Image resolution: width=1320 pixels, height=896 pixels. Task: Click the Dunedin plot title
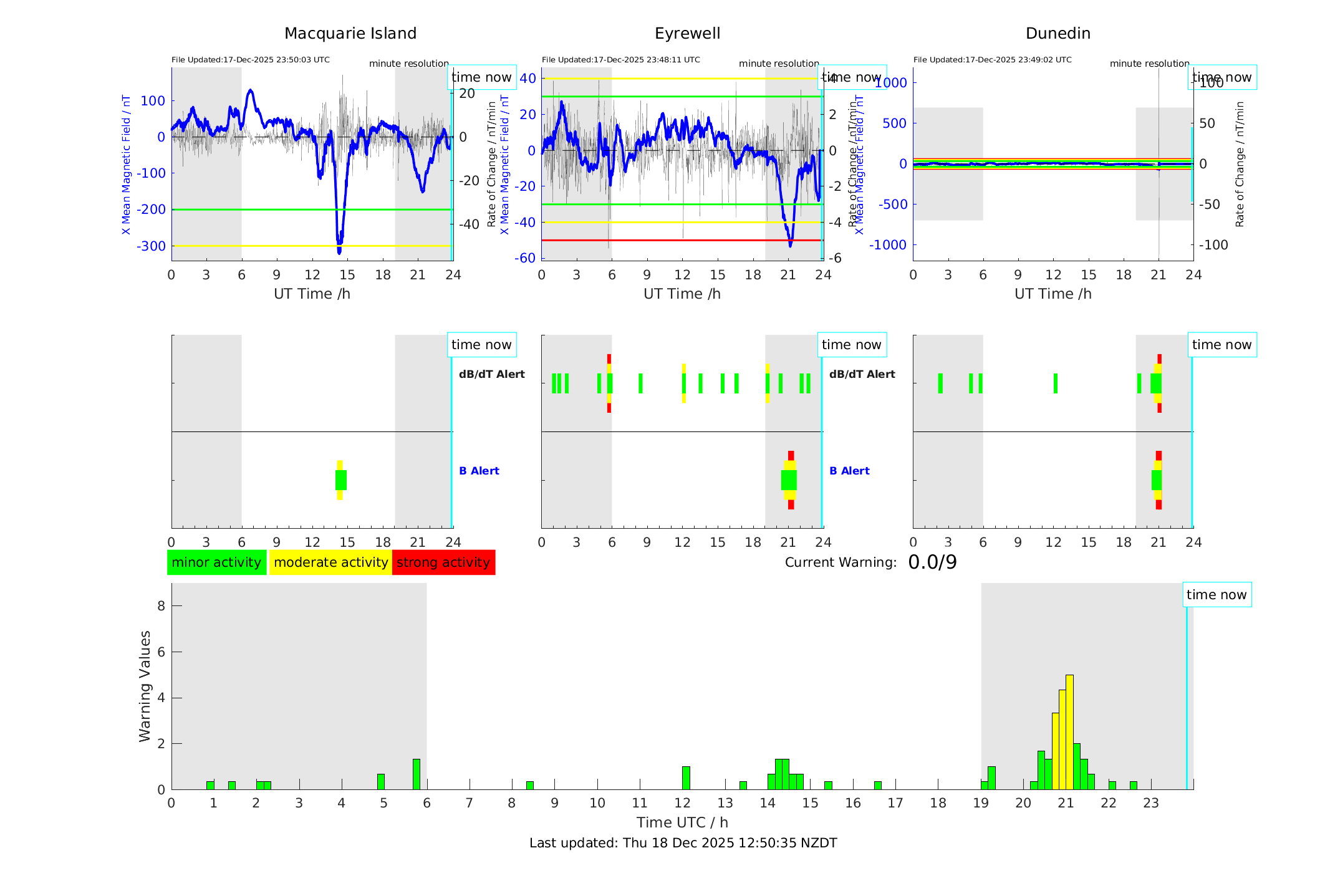pyautogui.click(x=1057, y=34)
